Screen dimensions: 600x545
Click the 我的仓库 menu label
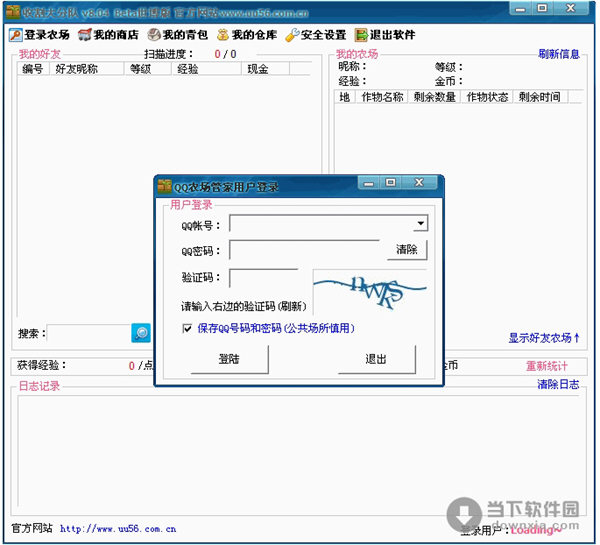pos(254,35)
